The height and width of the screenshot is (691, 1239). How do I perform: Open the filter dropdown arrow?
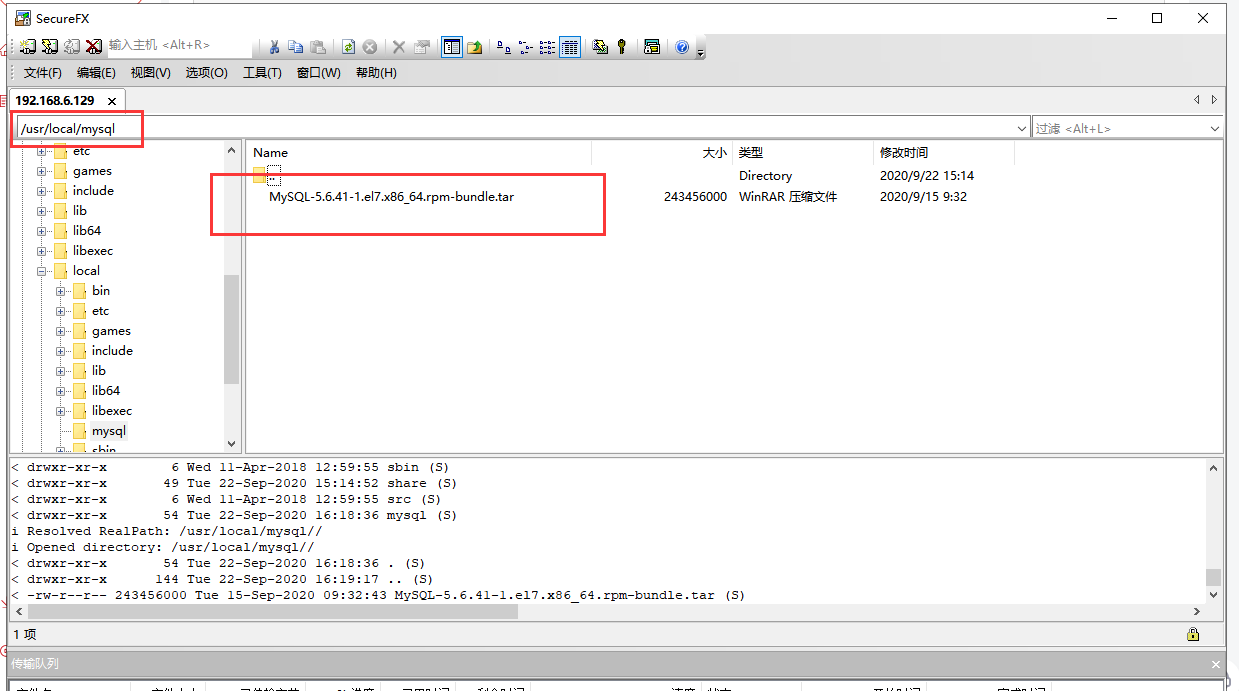tap(1214, 129)
